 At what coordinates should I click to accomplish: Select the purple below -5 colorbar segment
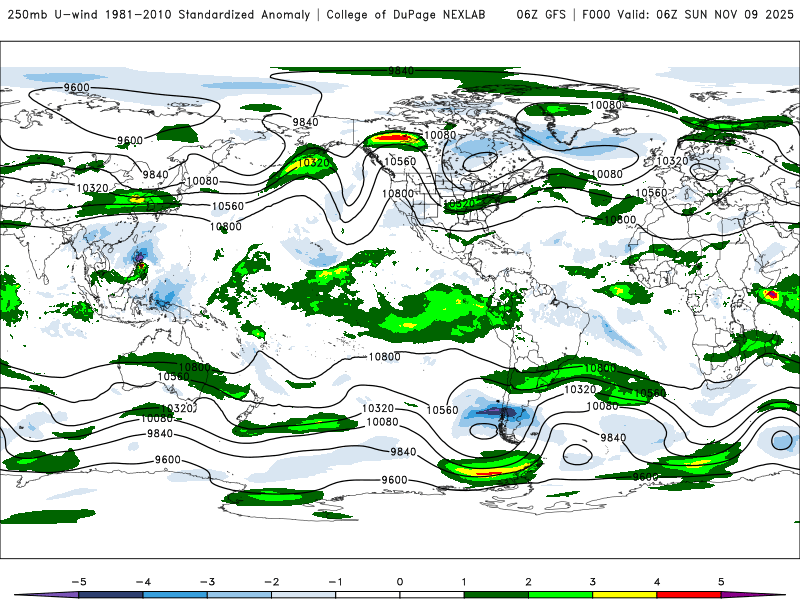47,595
